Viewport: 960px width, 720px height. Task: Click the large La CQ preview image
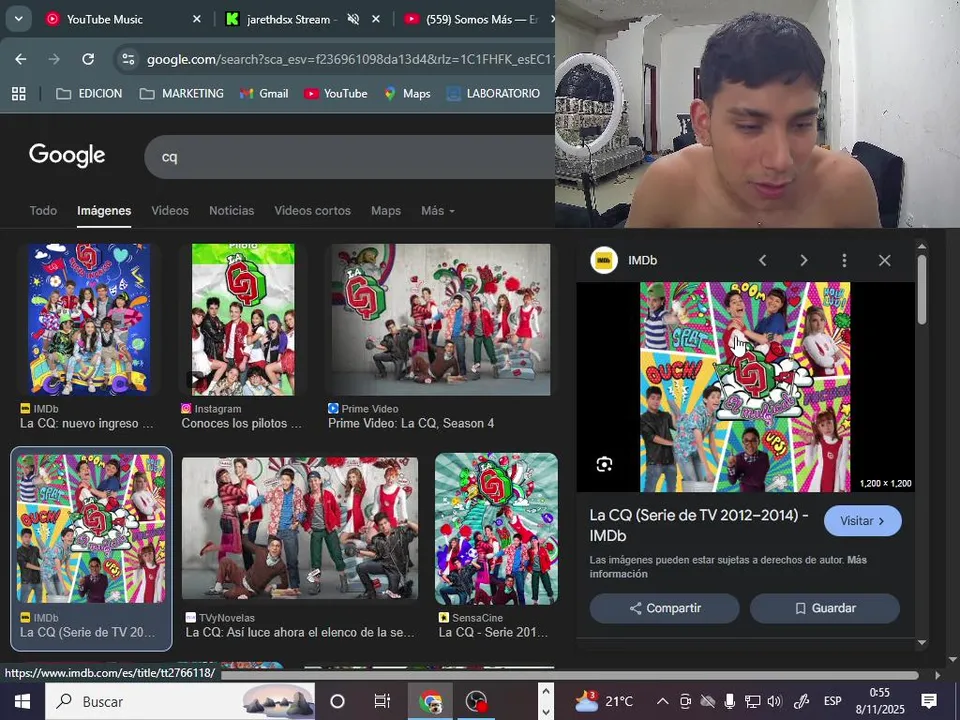point(745,387)
